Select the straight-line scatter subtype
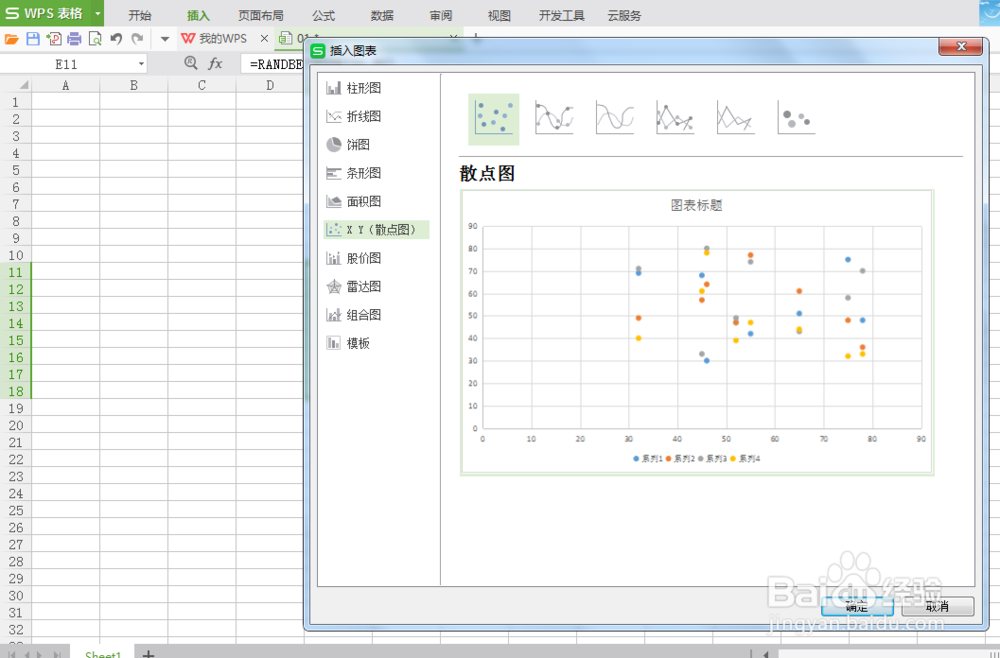This screenshot has height=658, width=1000. [x=675, y=118]
